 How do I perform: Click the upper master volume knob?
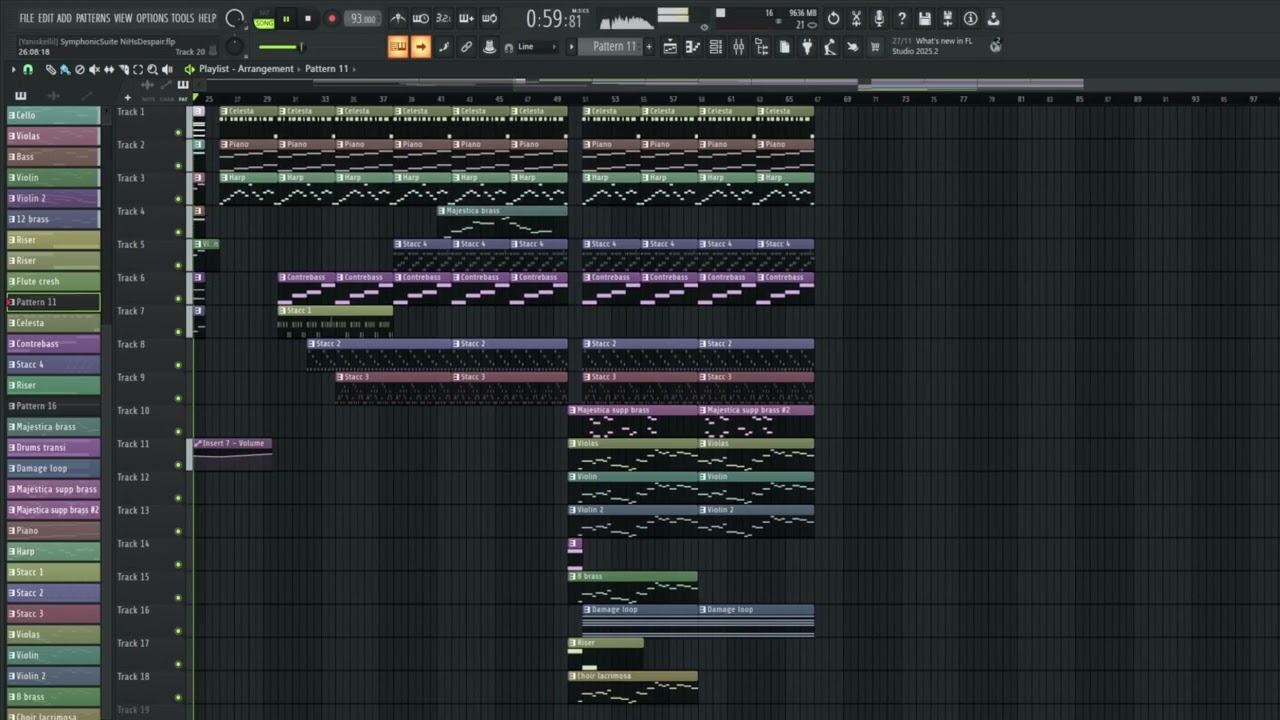(235, 18)
